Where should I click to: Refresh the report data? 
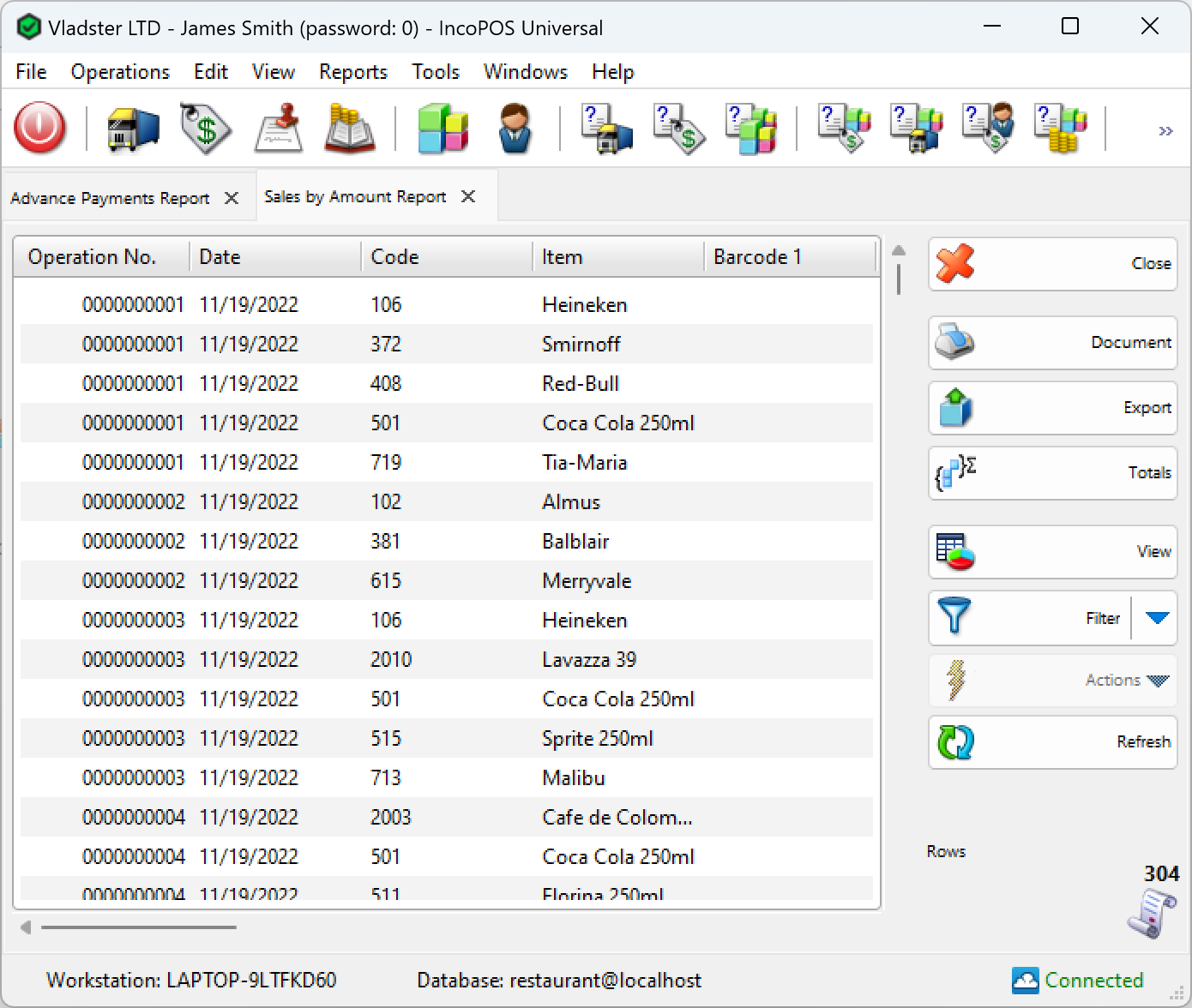tap(1053, 742)
